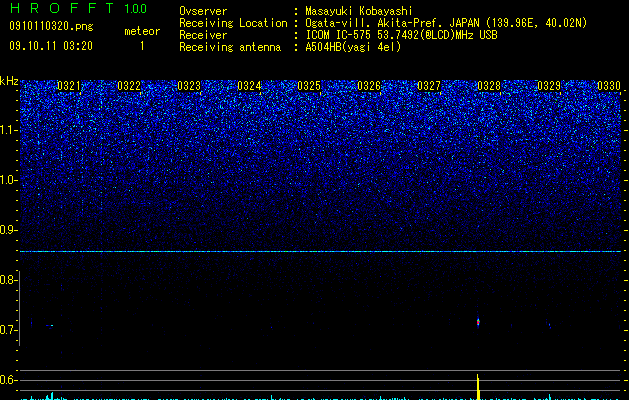Click the HROFFT 1.00 title text

click(x=78, y=8)
